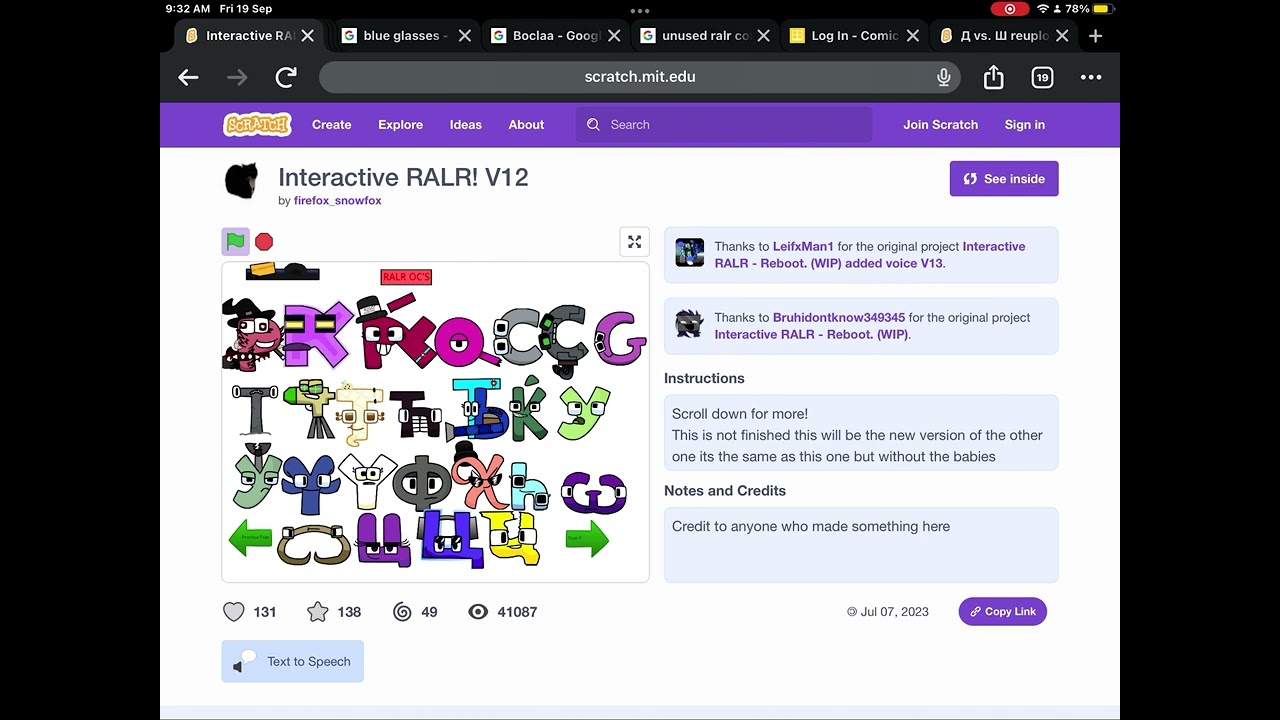
Task: Open Bruhidontknow349345 profile link
Action: point(838,318)
